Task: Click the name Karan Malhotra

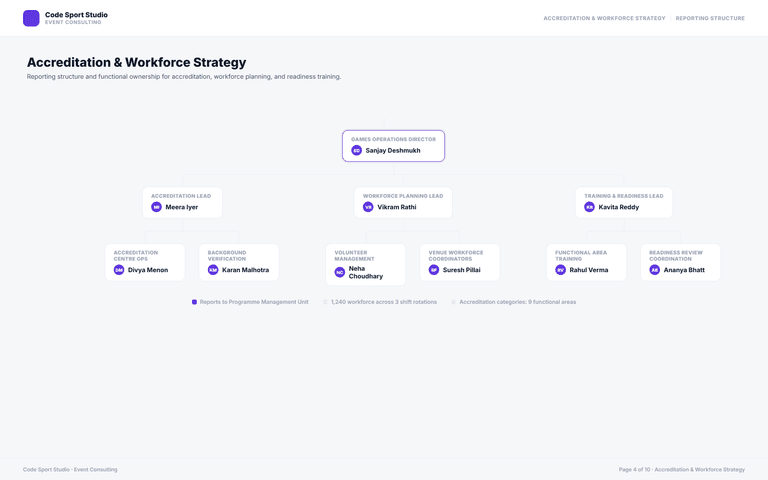Action: click(x=245, y=270)
